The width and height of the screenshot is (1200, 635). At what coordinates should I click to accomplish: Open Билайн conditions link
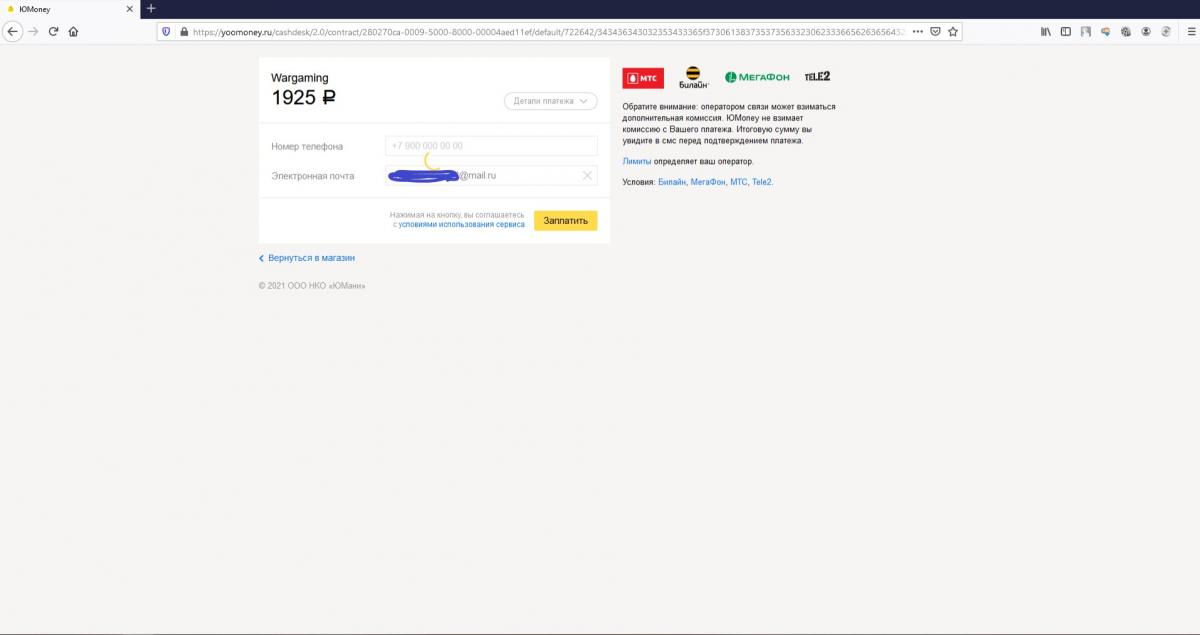[x=673, y=182]
